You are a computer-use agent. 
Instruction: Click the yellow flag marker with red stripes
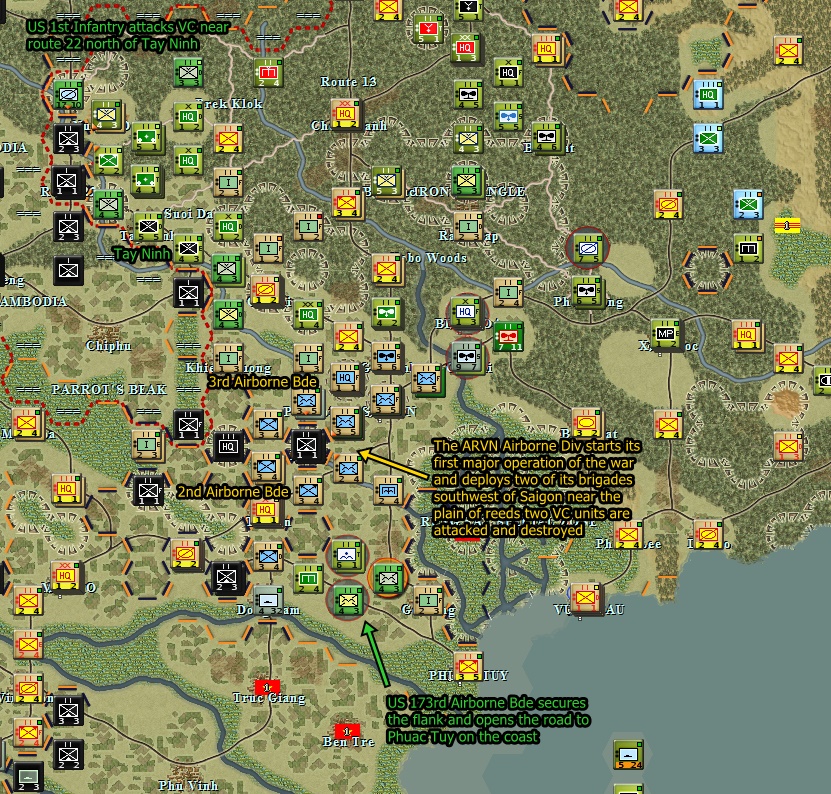(x=786, y=225)
